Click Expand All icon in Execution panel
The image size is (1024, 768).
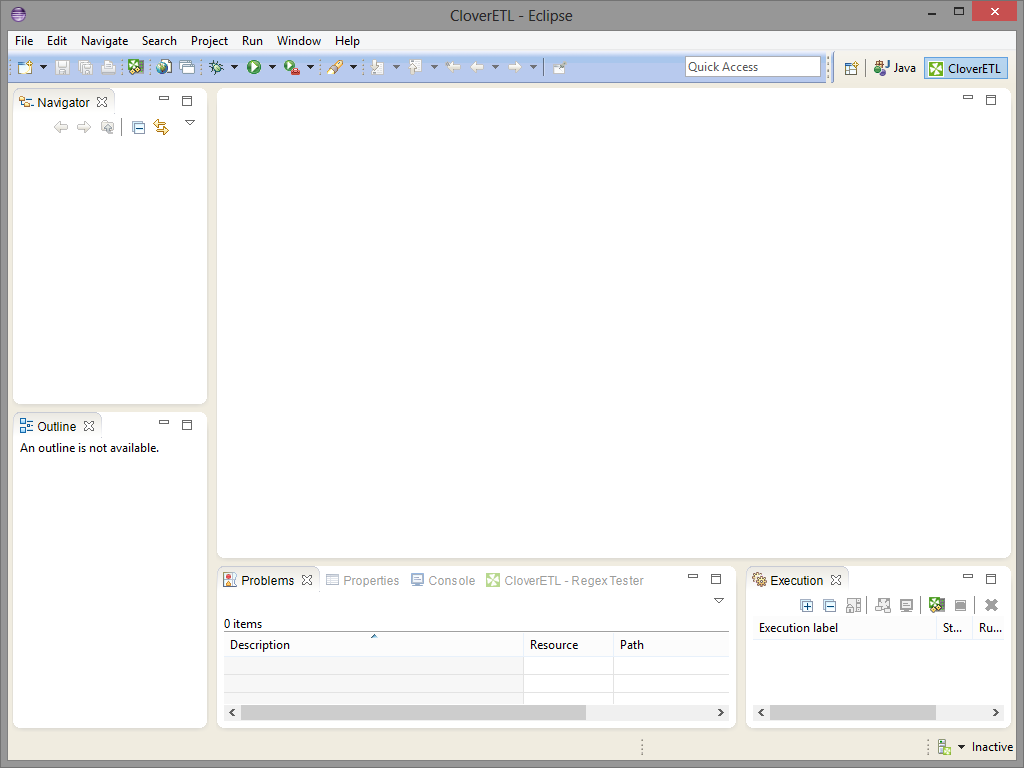pyautogui.click(x=807, y=605)
